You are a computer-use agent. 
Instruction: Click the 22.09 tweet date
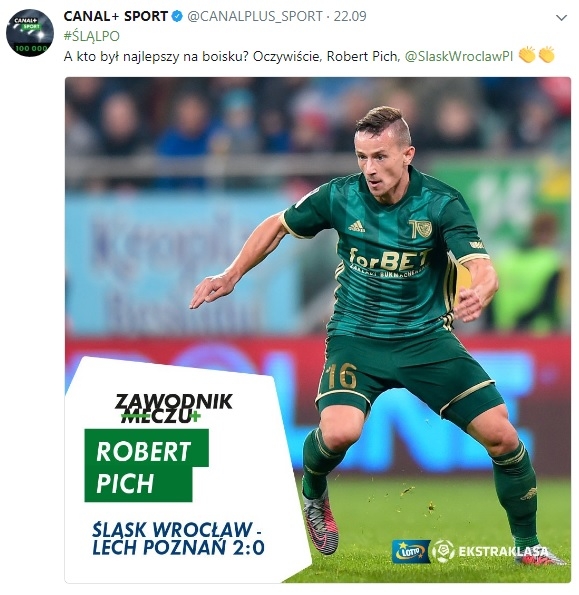pos(350,16)
